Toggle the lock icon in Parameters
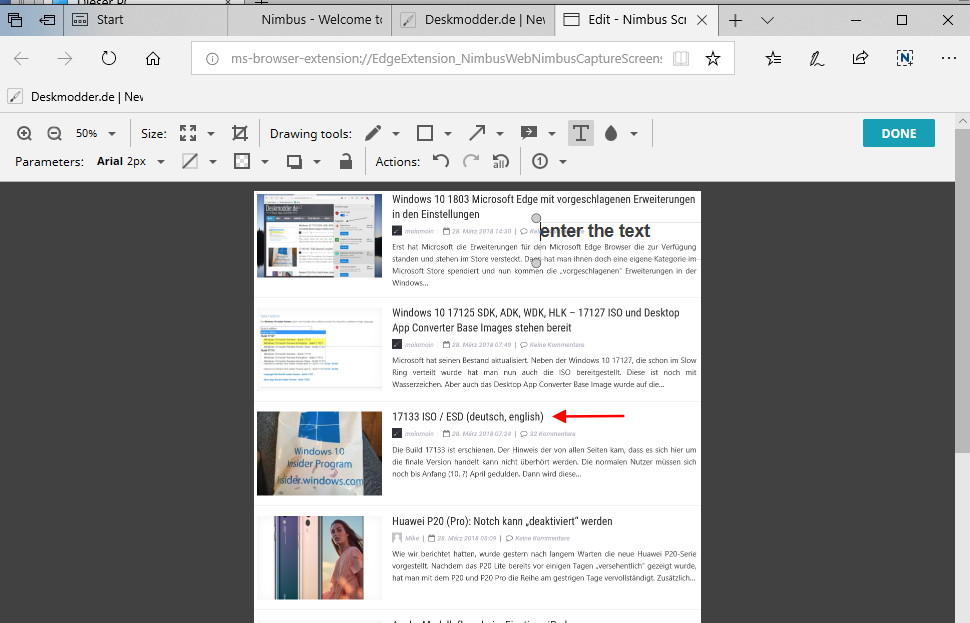The height and width of the screenshot is (623, 970). [x=346, y=161]
